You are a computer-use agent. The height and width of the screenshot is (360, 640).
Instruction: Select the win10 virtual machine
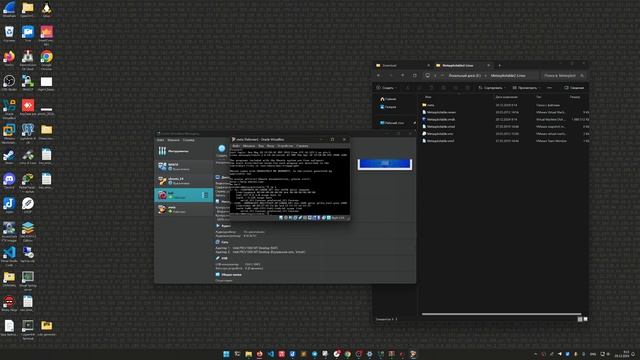(183, 166)
